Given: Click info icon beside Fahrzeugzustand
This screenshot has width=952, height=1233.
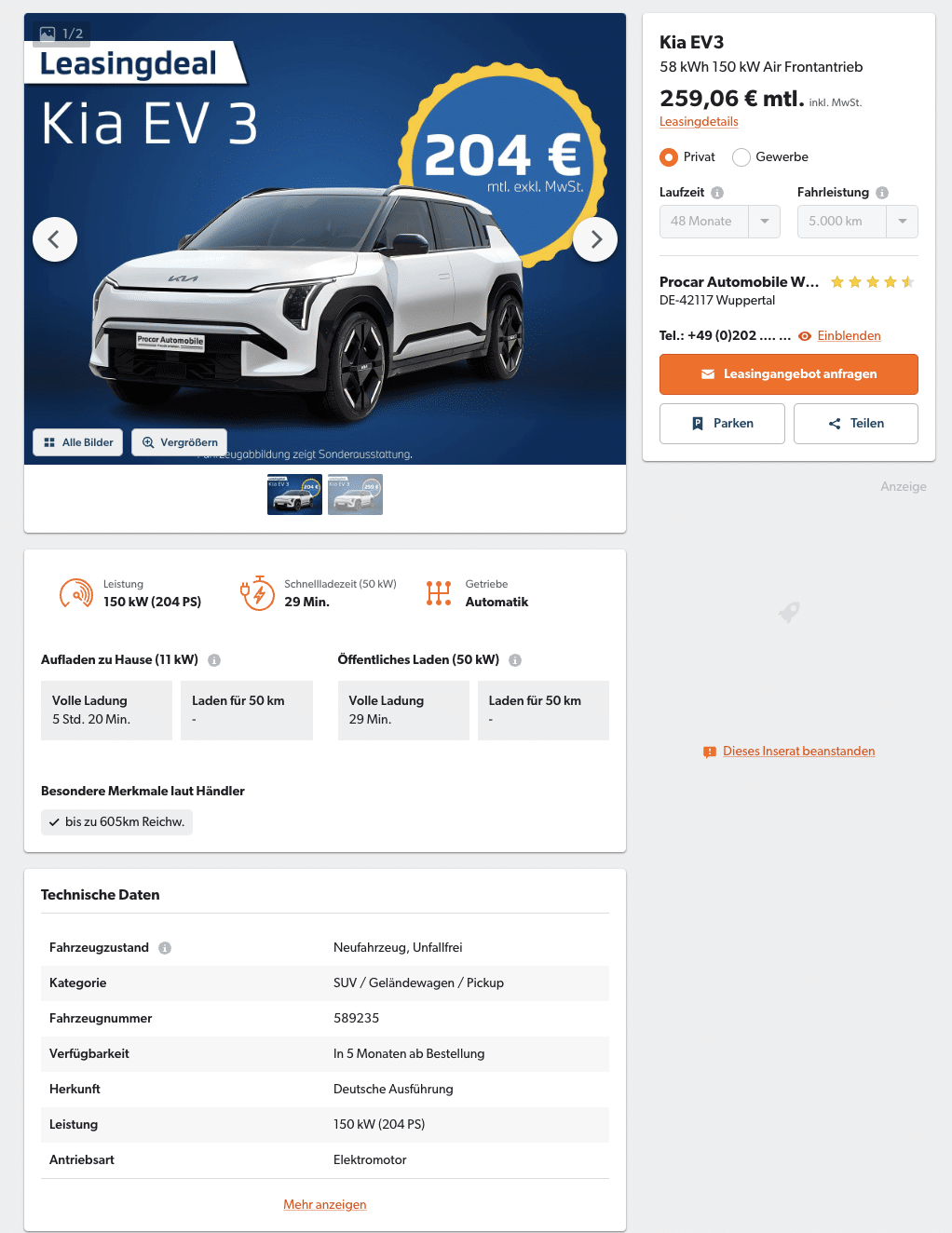Looking at the screenshot, I should [165, 948].
